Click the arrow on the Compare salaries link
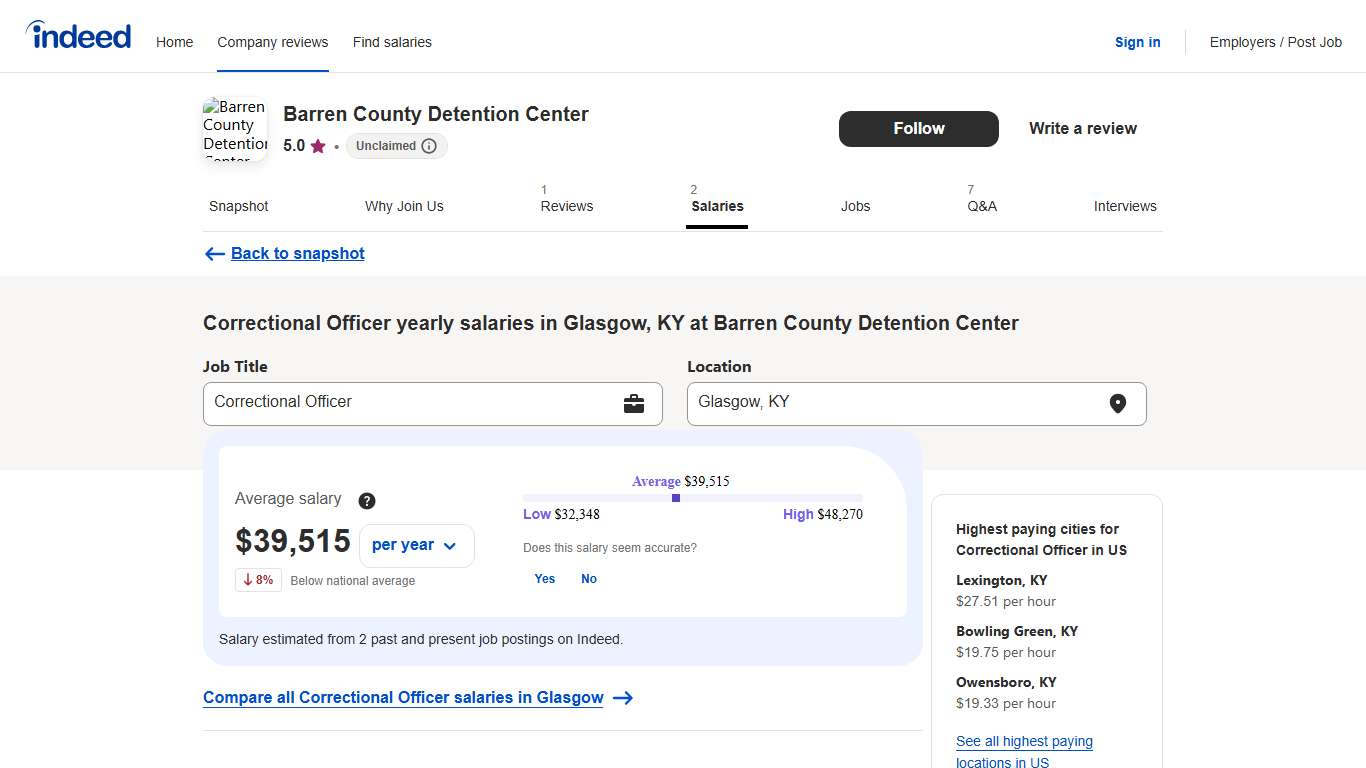 tap(622, 698)
